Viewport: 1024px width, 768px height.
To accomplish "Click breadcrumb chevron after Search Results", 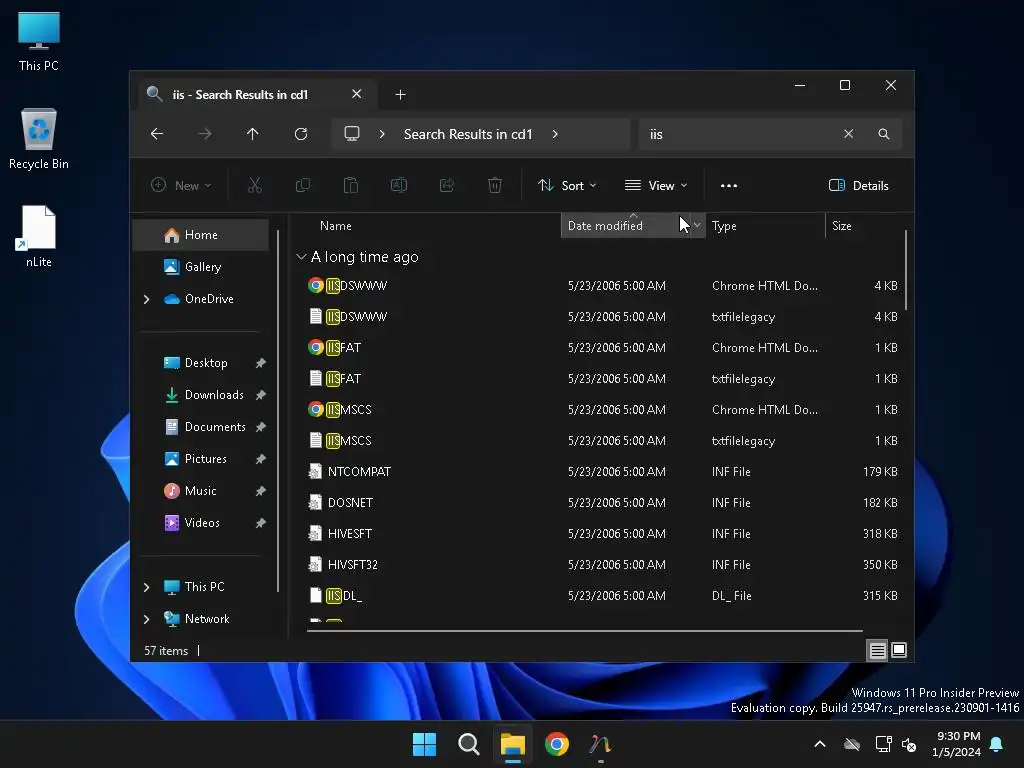I will click(x=555, y=134).
